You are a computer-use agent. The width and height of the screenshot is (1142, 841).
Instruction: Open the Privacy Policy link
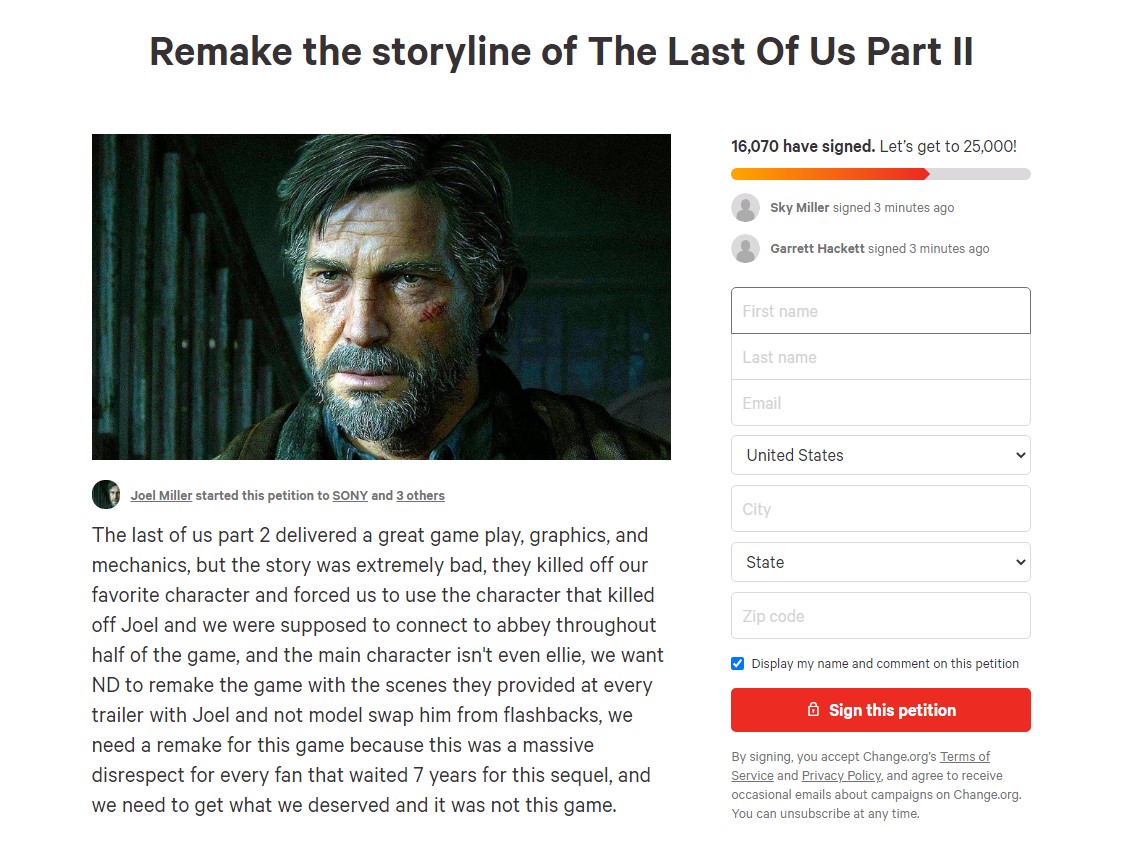coord(841,776)
